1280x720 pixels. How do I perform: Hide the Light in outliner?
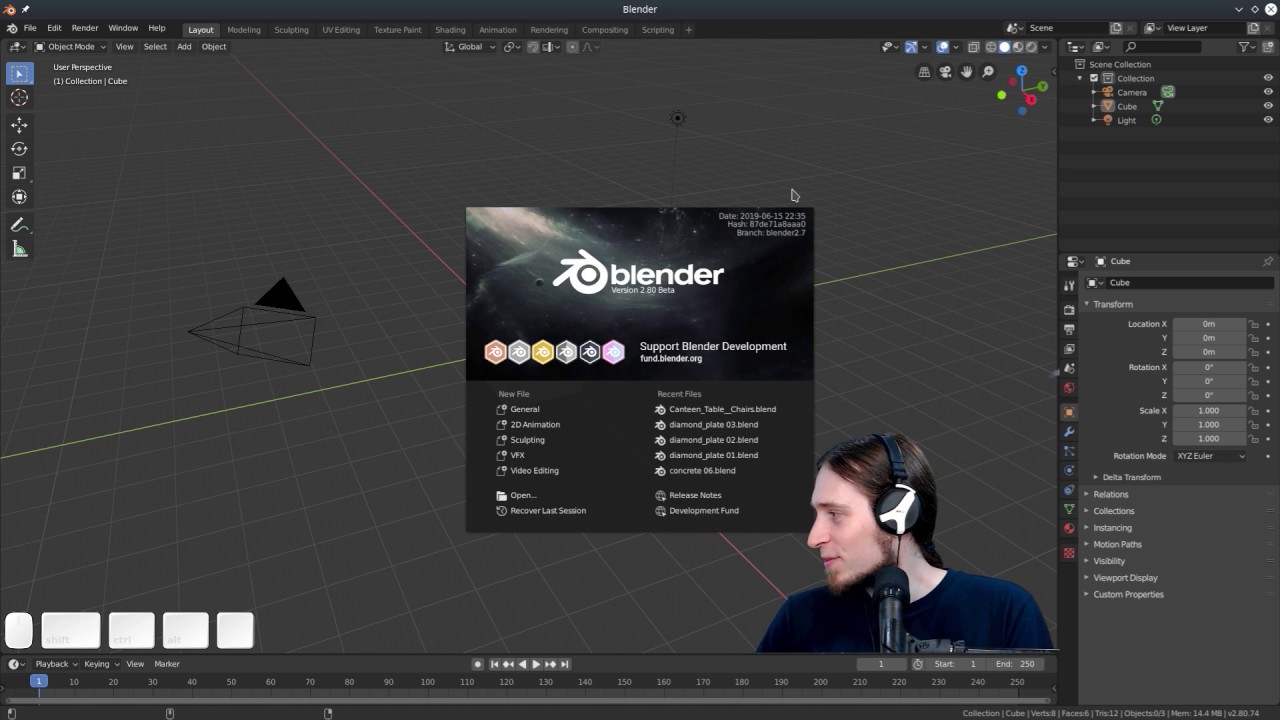coord(1268,120)
